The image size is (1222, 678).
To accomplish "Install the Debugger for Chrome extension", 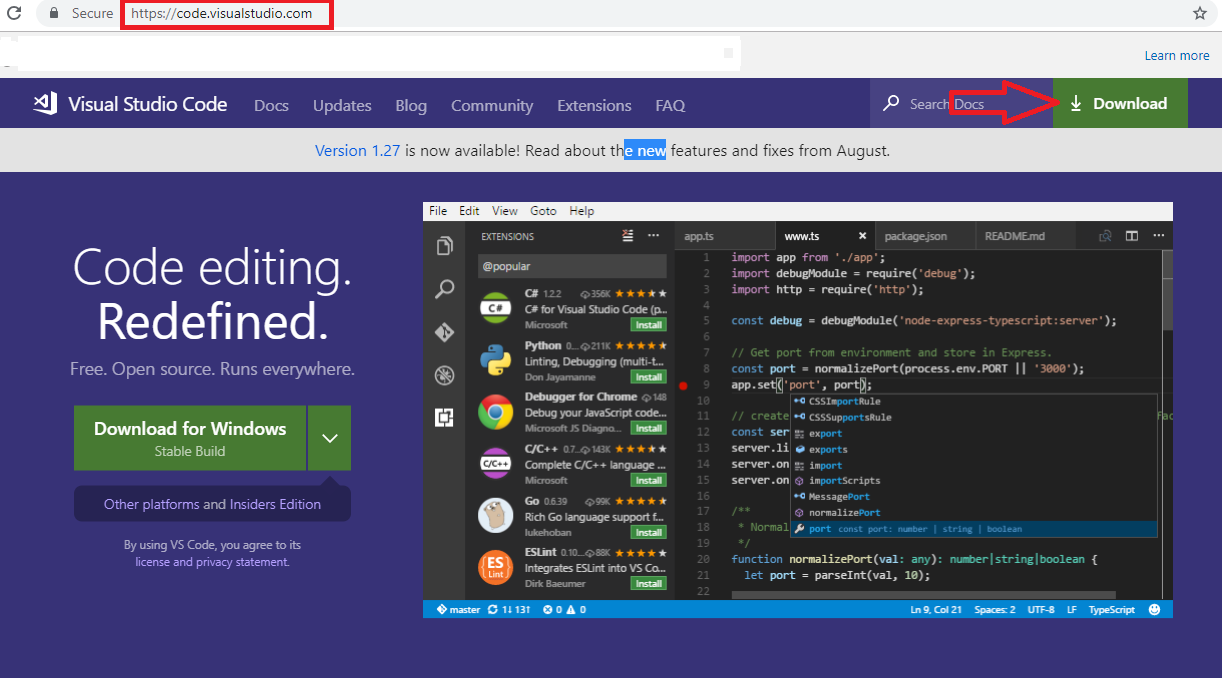I will tap(648, 428).
